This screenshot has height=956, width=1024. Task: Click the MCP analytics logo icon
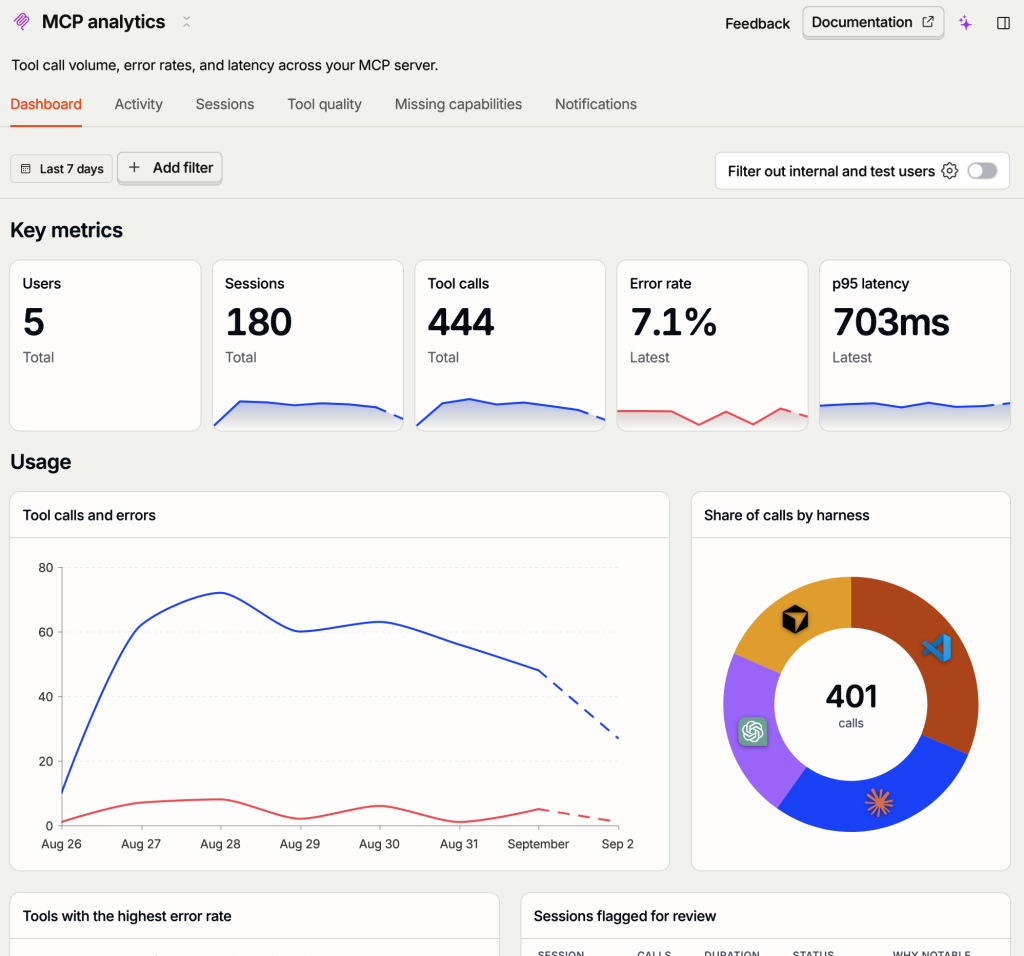[x=22, y=22]
